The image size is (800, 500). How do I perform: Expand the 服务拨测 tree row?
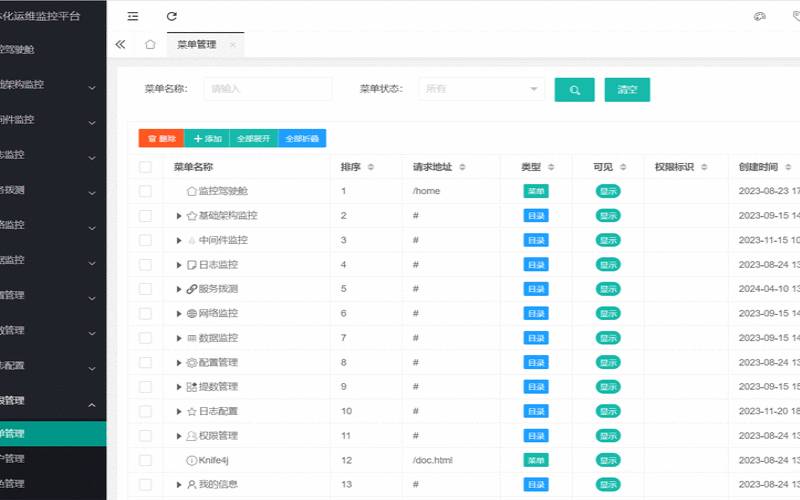[179, 289]
